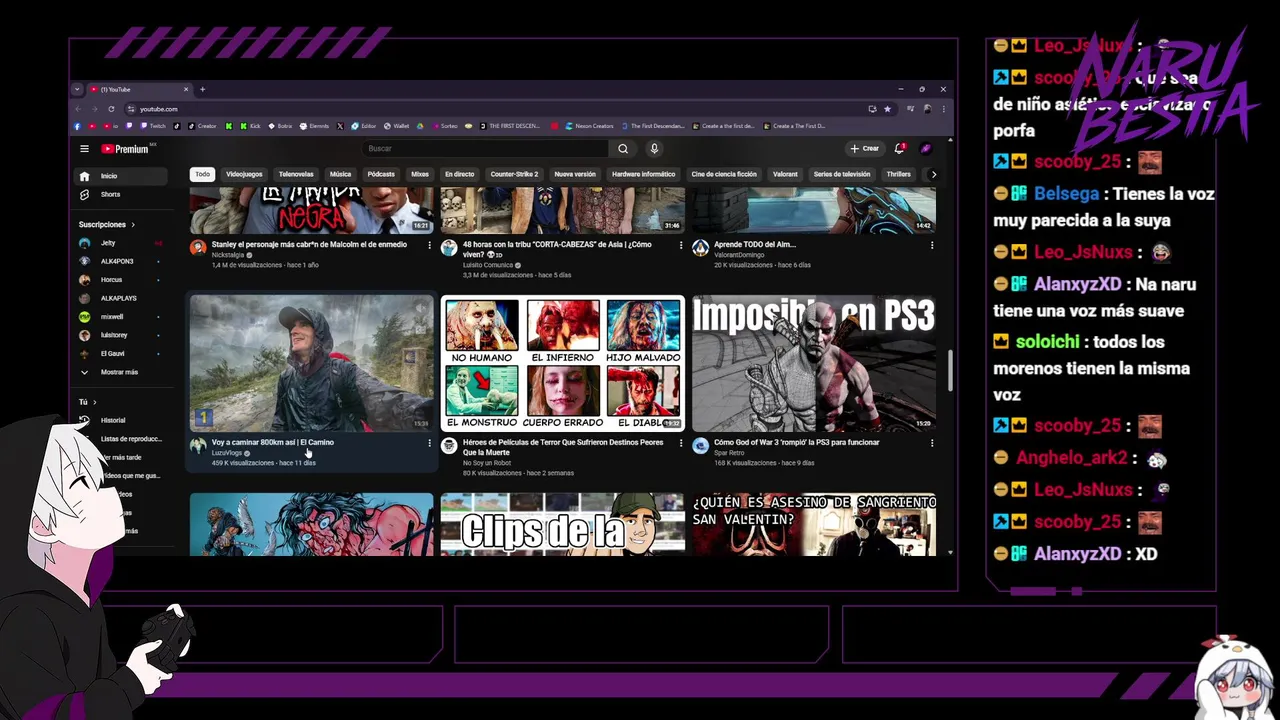Click the search magnifier button
1280x720 pixels.
[622, 149]
